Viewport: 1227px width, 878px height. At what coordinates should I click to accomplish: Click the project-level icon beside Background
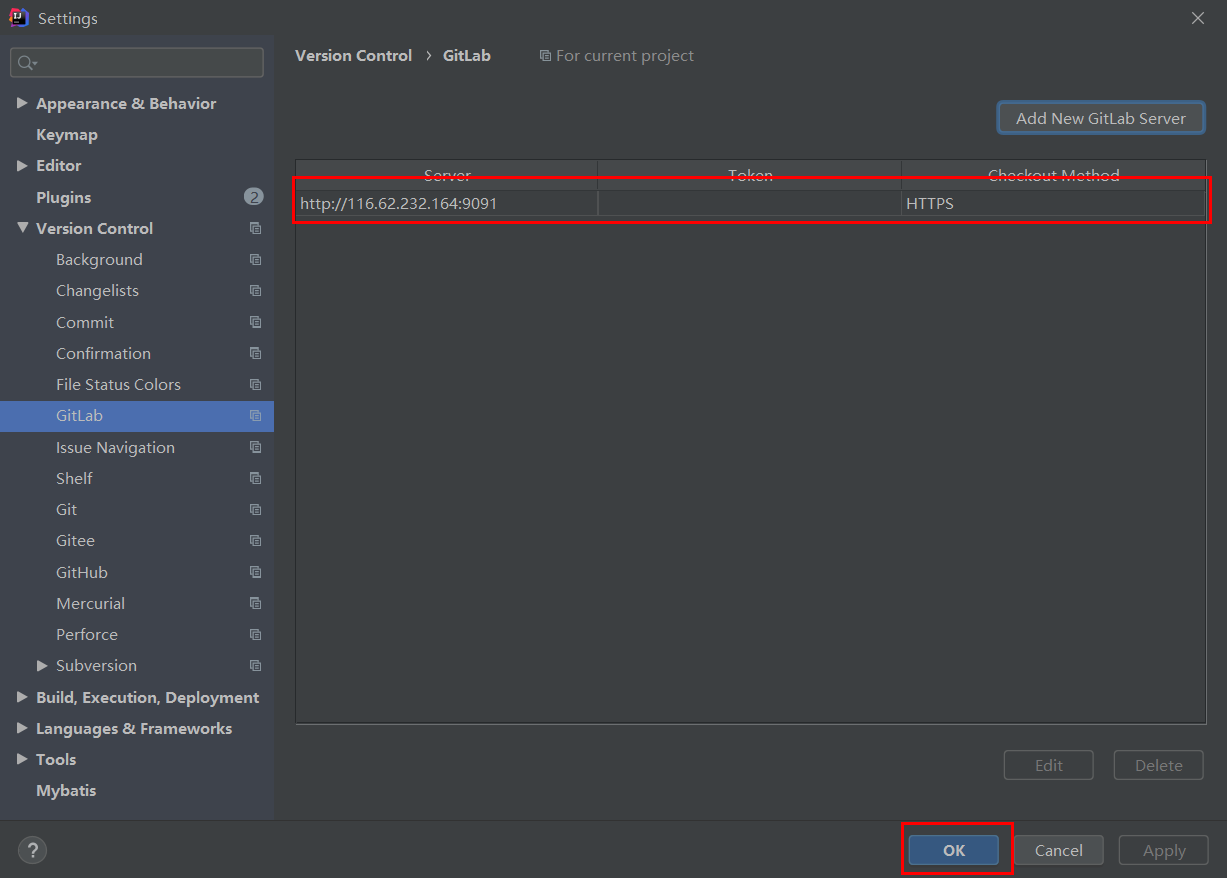click(x=255, y=259)
